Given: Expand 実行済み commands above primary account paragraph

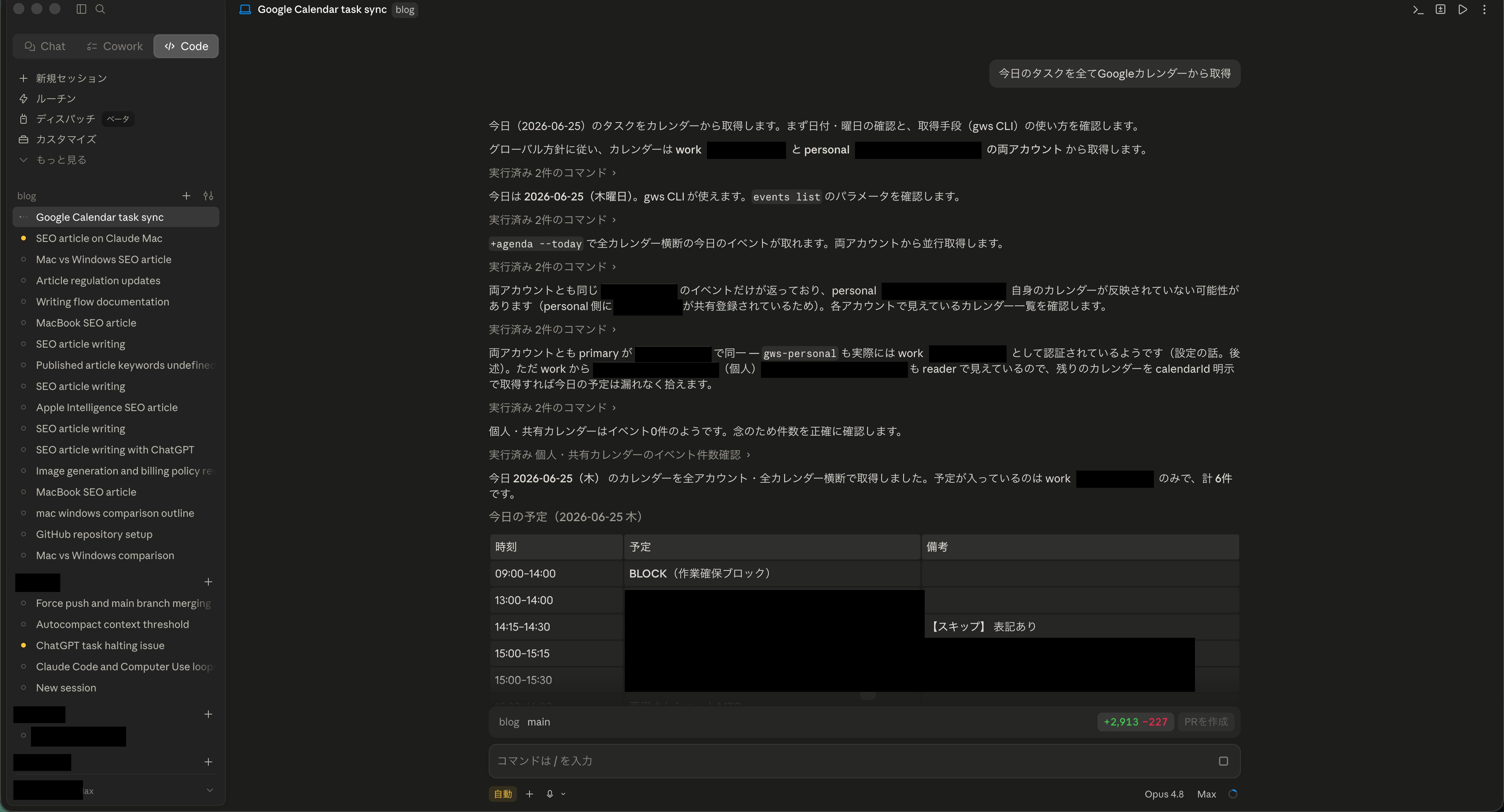Looking at the screenshot, I should click(552, 329).
